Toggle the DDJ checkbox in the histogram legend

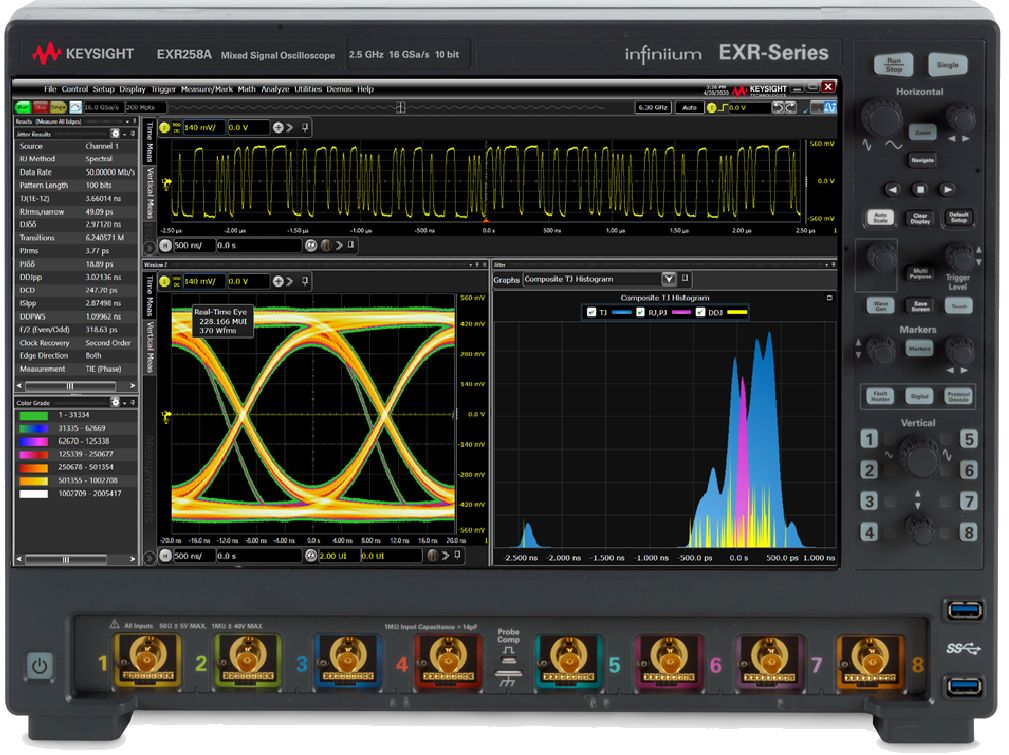coord(699,312)
